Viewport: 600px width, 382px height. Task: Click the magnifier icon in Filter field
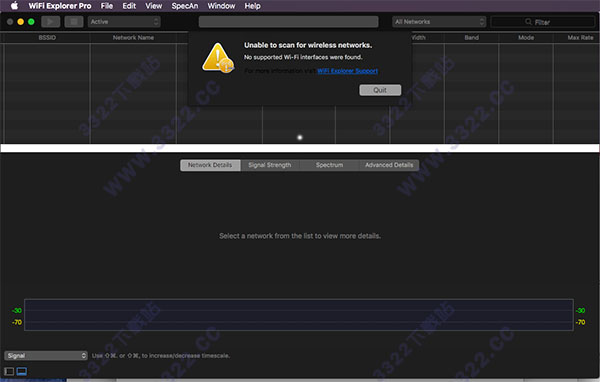(x=528, y=22)
